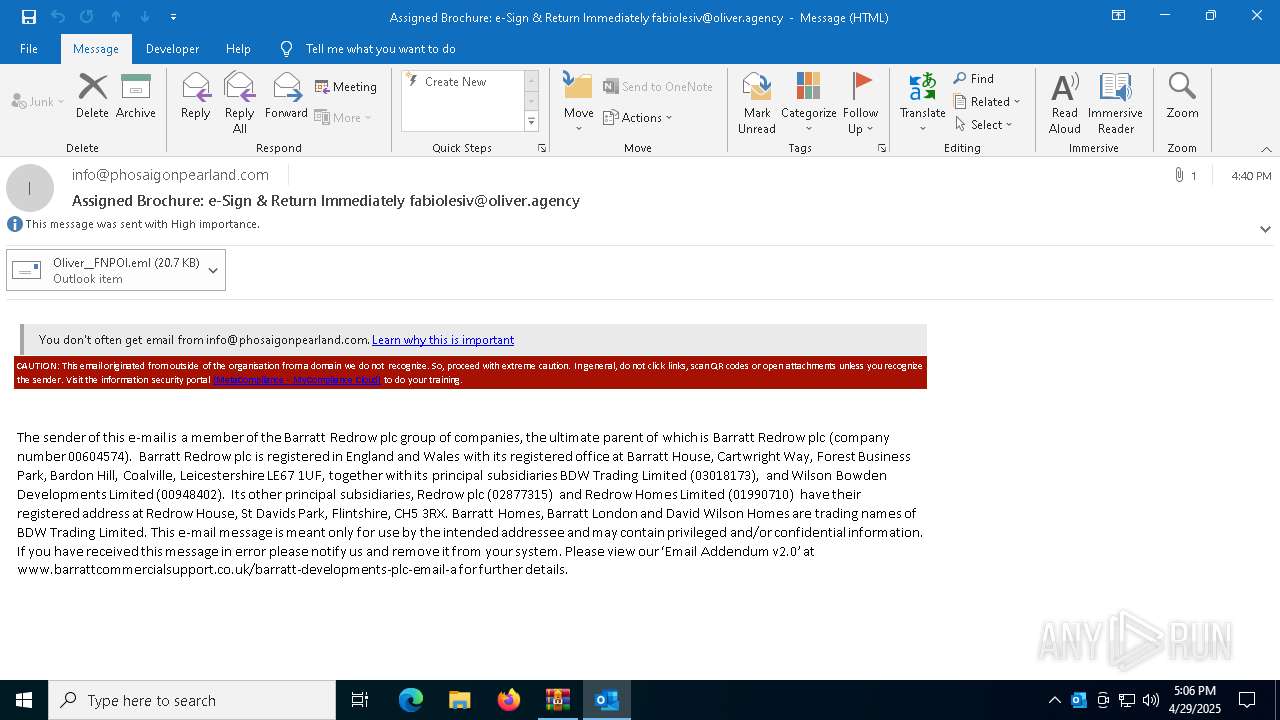Image resolution: width=1280 pixels, height=720 pixels.
Task: Open Task View on taskbar
Action: pyautogui.click(x=360, y=700)
